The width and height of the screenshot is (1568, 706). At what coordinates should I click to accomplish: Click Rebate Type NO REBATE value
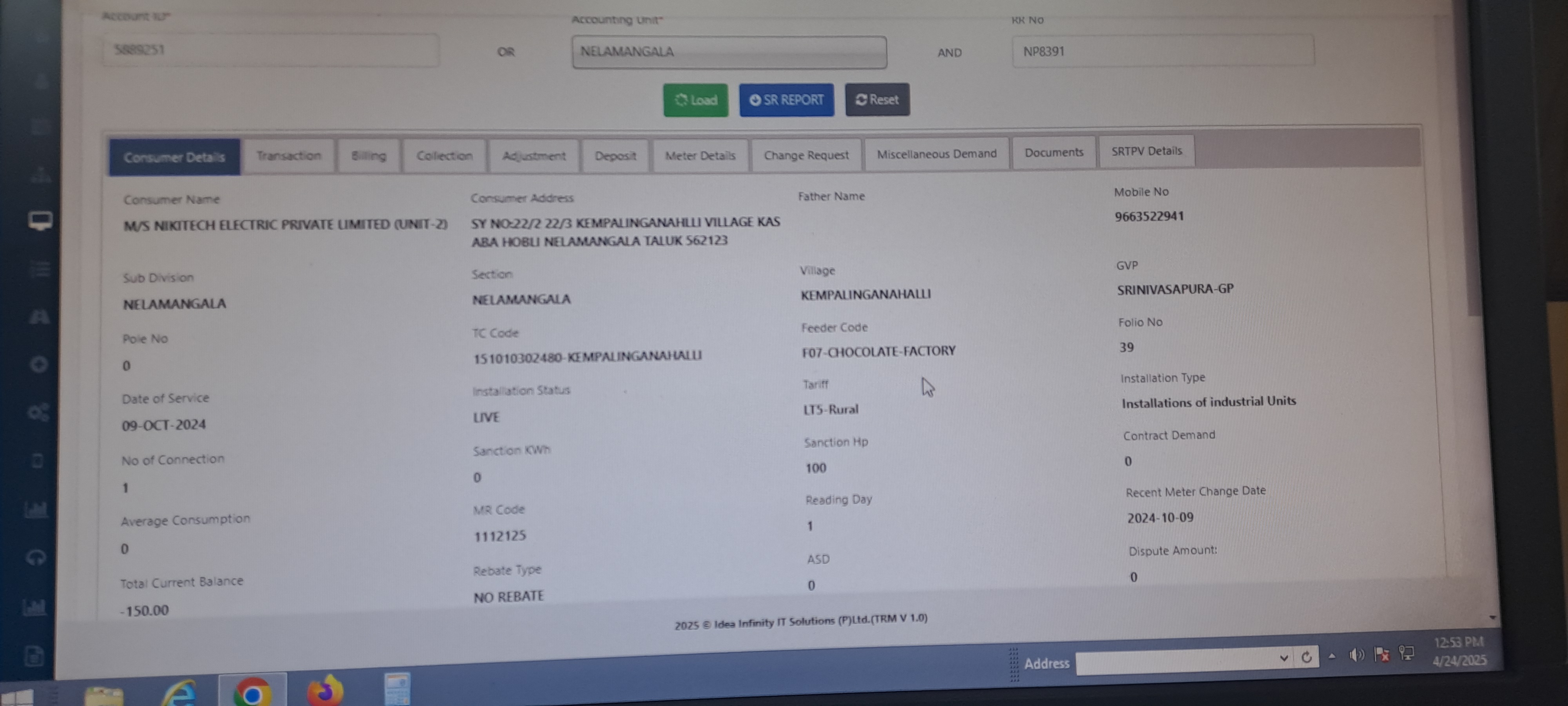pos(509,596)
